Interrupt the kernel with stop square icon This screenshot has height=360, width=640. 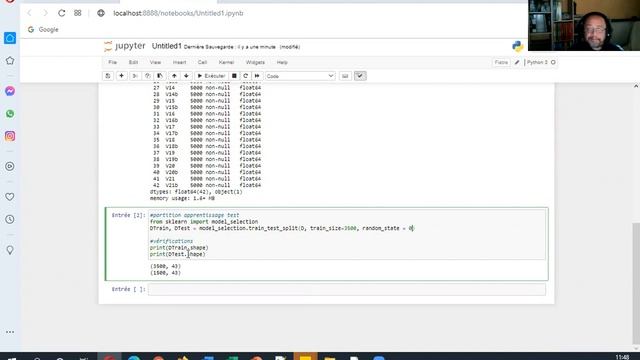pos(234,76)
